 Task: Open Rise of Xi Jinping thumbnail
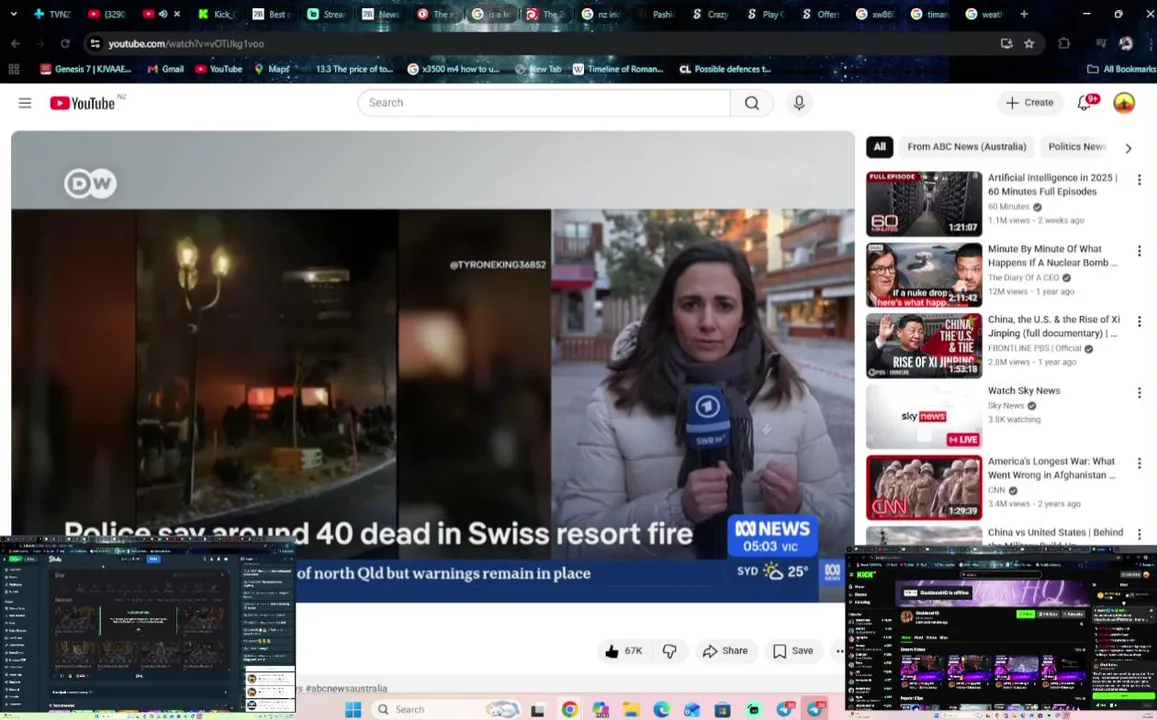click(x=924, y=345)
